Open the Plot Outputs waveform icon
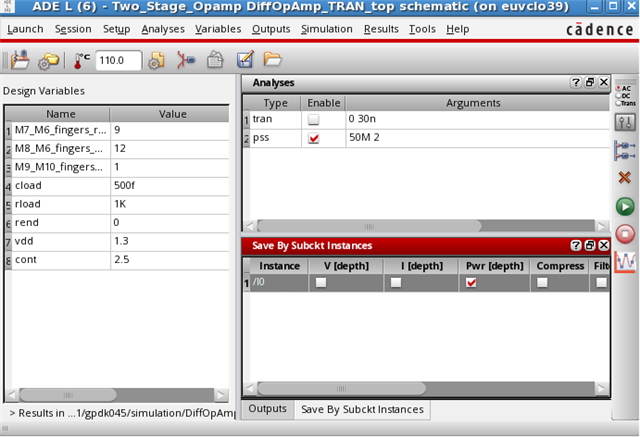This screenshot has height=437, width=640. (x=625, y=261)
